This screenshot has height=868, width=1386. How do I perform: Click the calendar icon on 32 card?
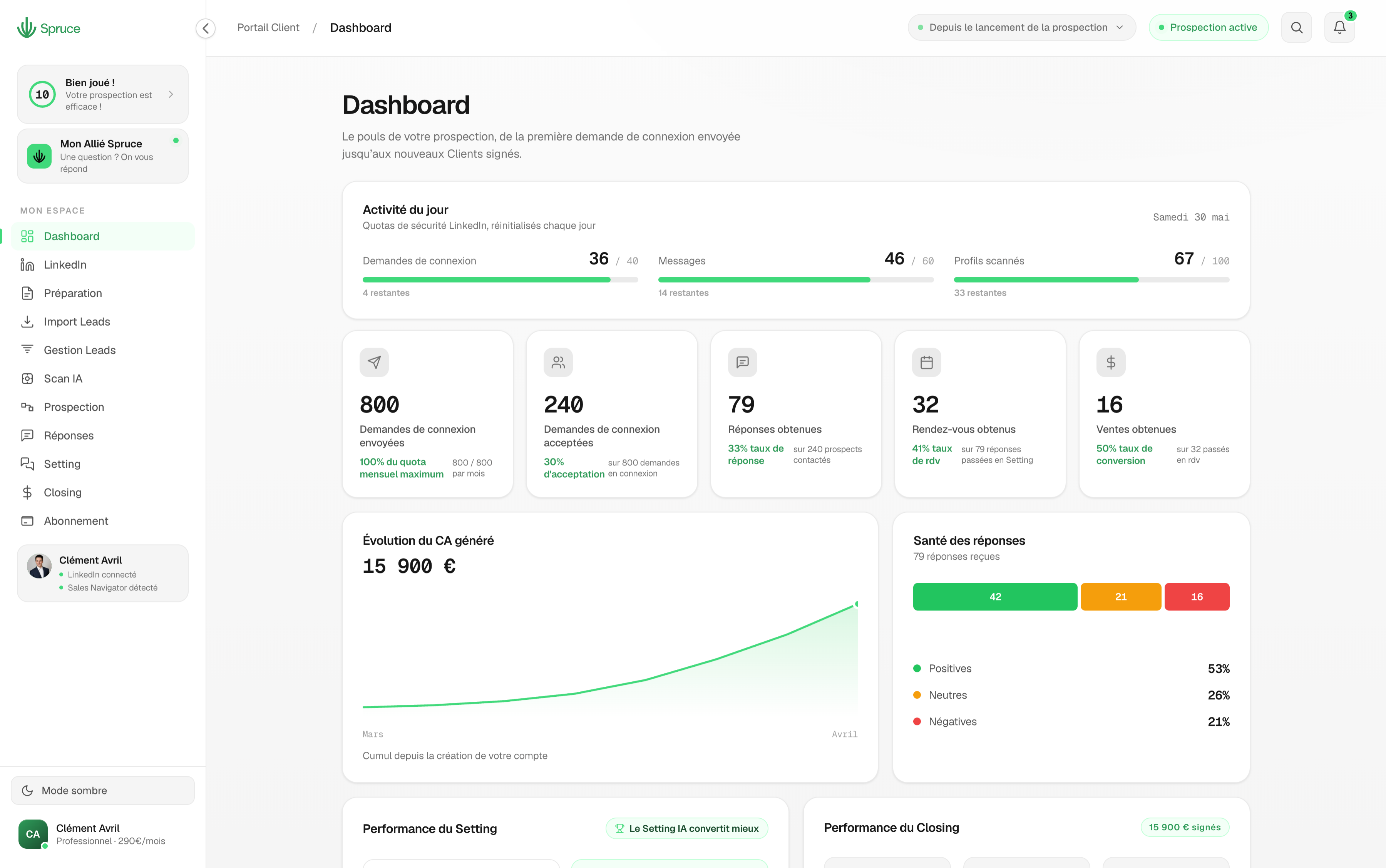pyautogui.click(x=927, y=362)
